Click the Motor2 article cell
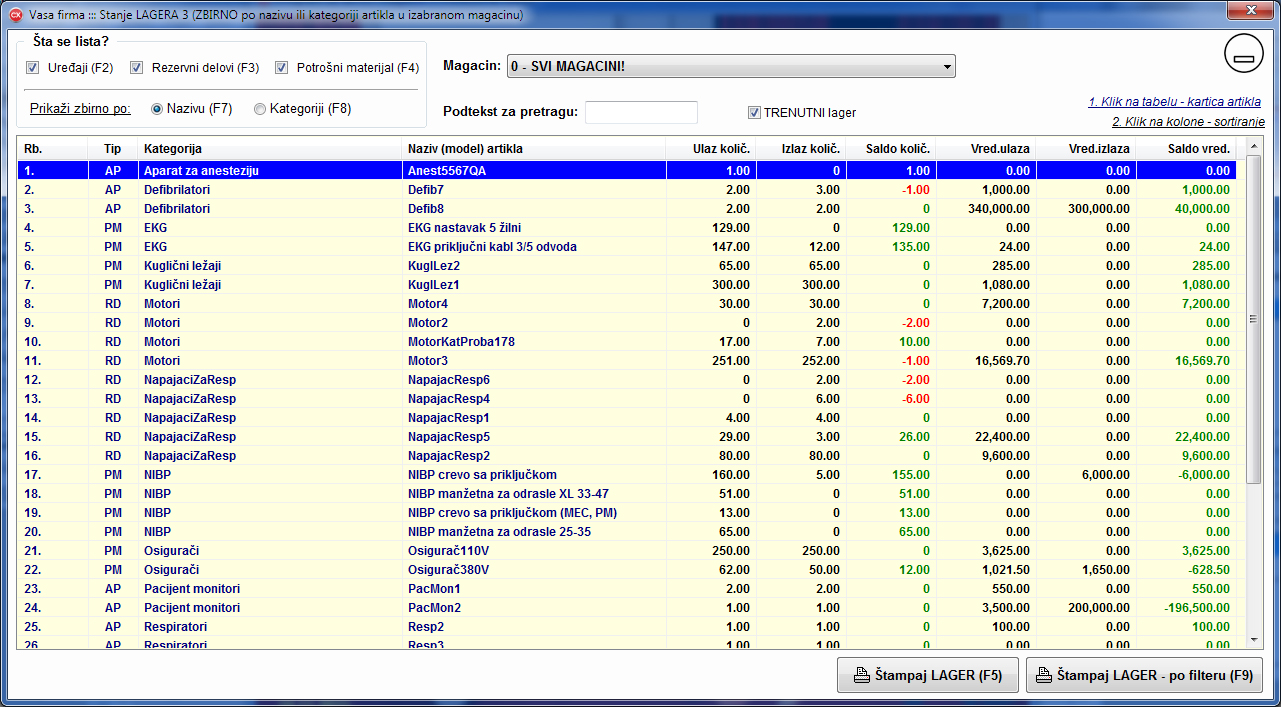 point(534,323)
